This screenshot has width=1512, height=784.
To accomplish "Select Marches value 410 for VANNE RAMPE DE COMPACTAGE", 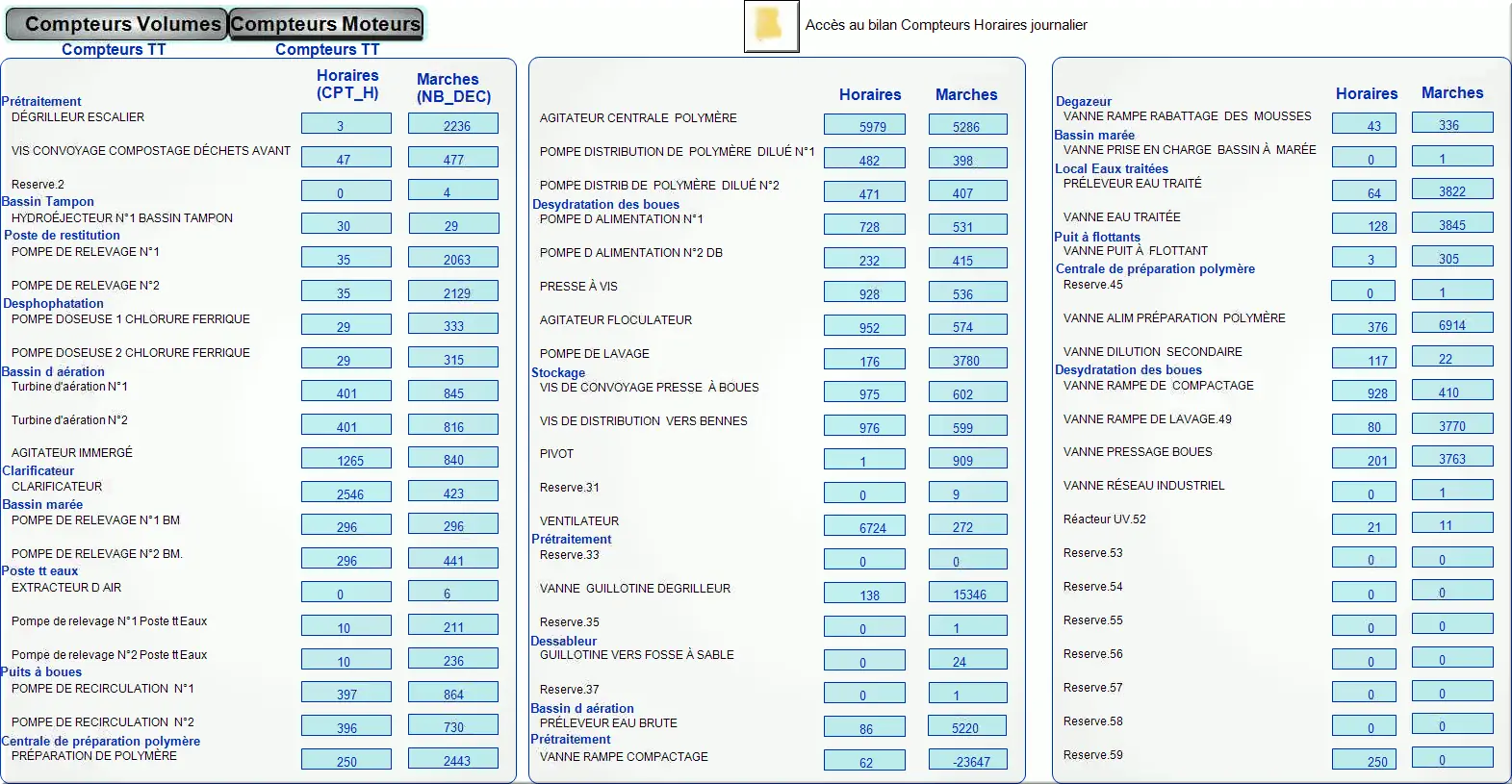I will pyautogui.click(x=1452, y=391).
